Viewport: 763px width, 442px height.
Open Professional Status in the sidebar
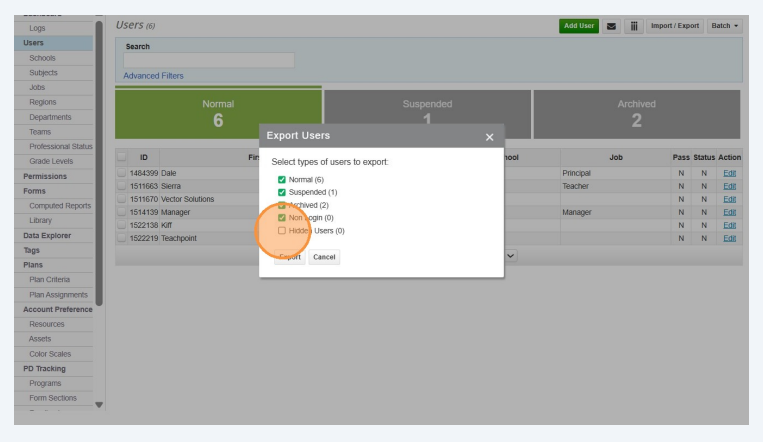61,147
